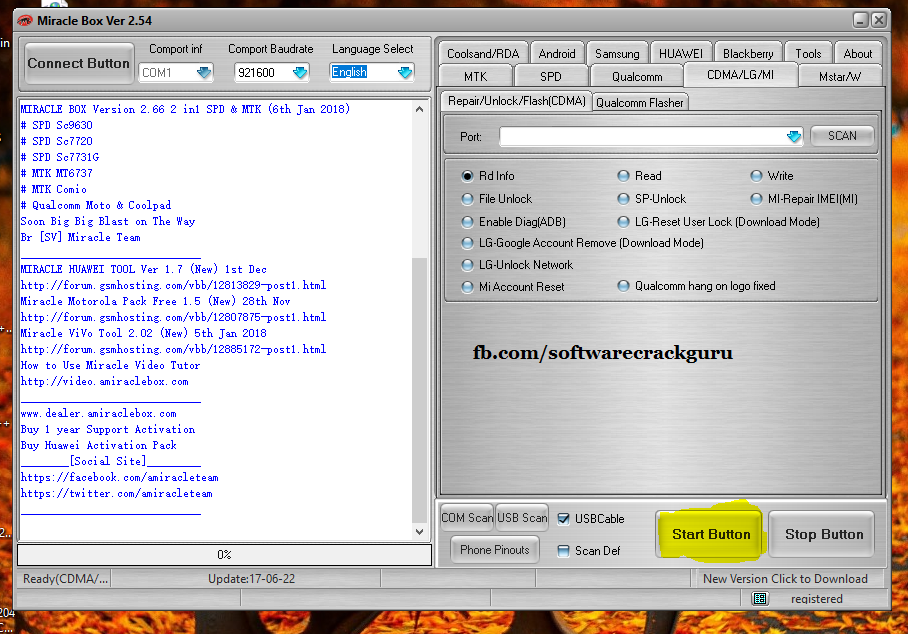Click the SCAN button
The width and height of the screenshot is (908, 634).
coord(842,136)
